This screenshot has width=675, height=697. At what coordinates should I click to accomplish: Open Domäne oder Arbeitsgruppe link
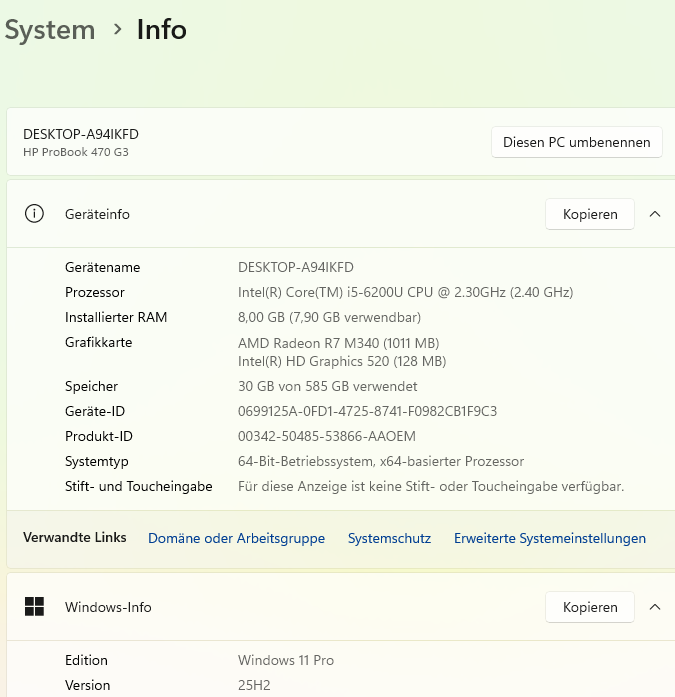coord(236,538)
